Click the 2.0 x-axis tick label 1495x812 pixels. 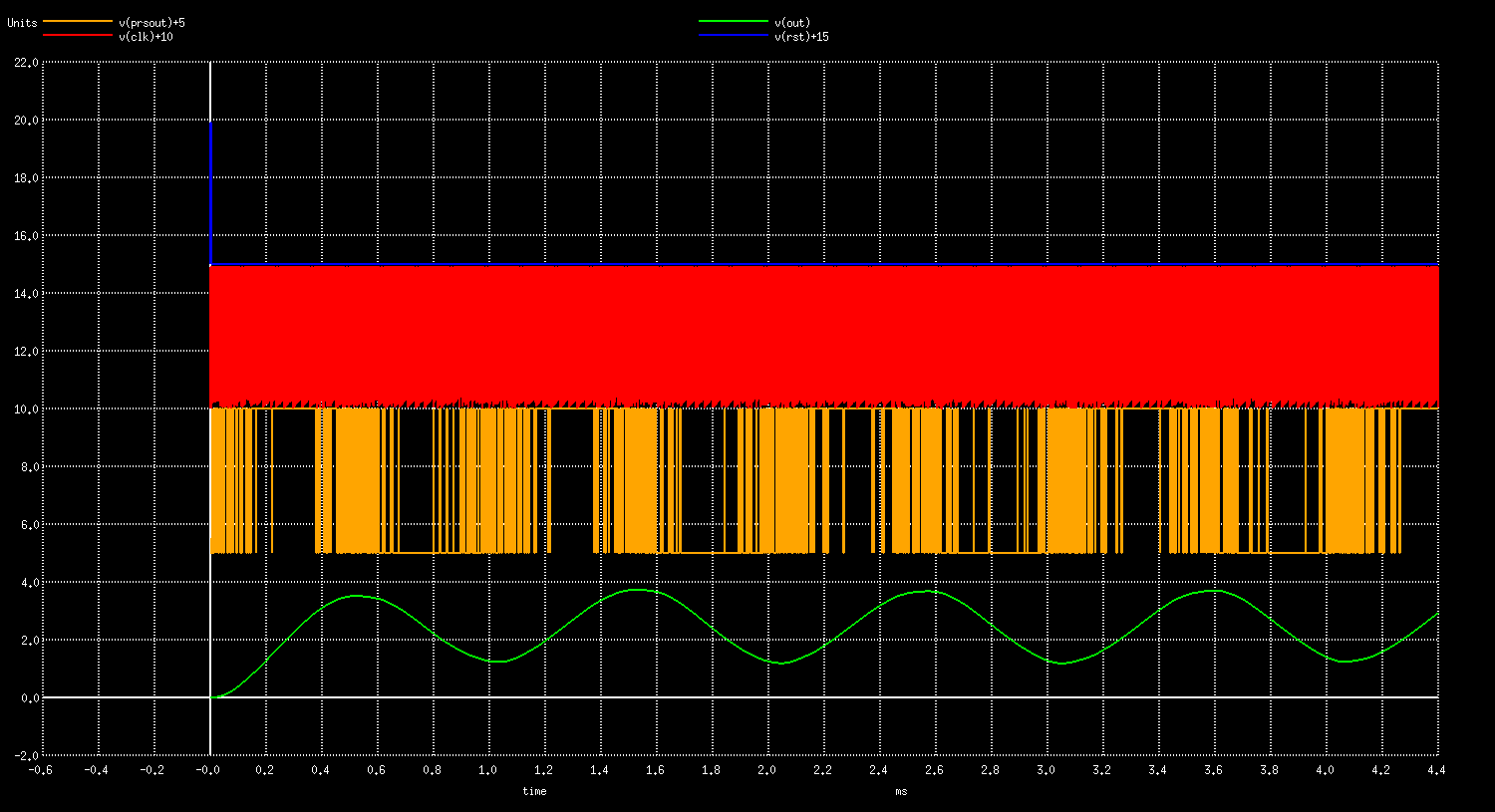click(x=766, y=769)
